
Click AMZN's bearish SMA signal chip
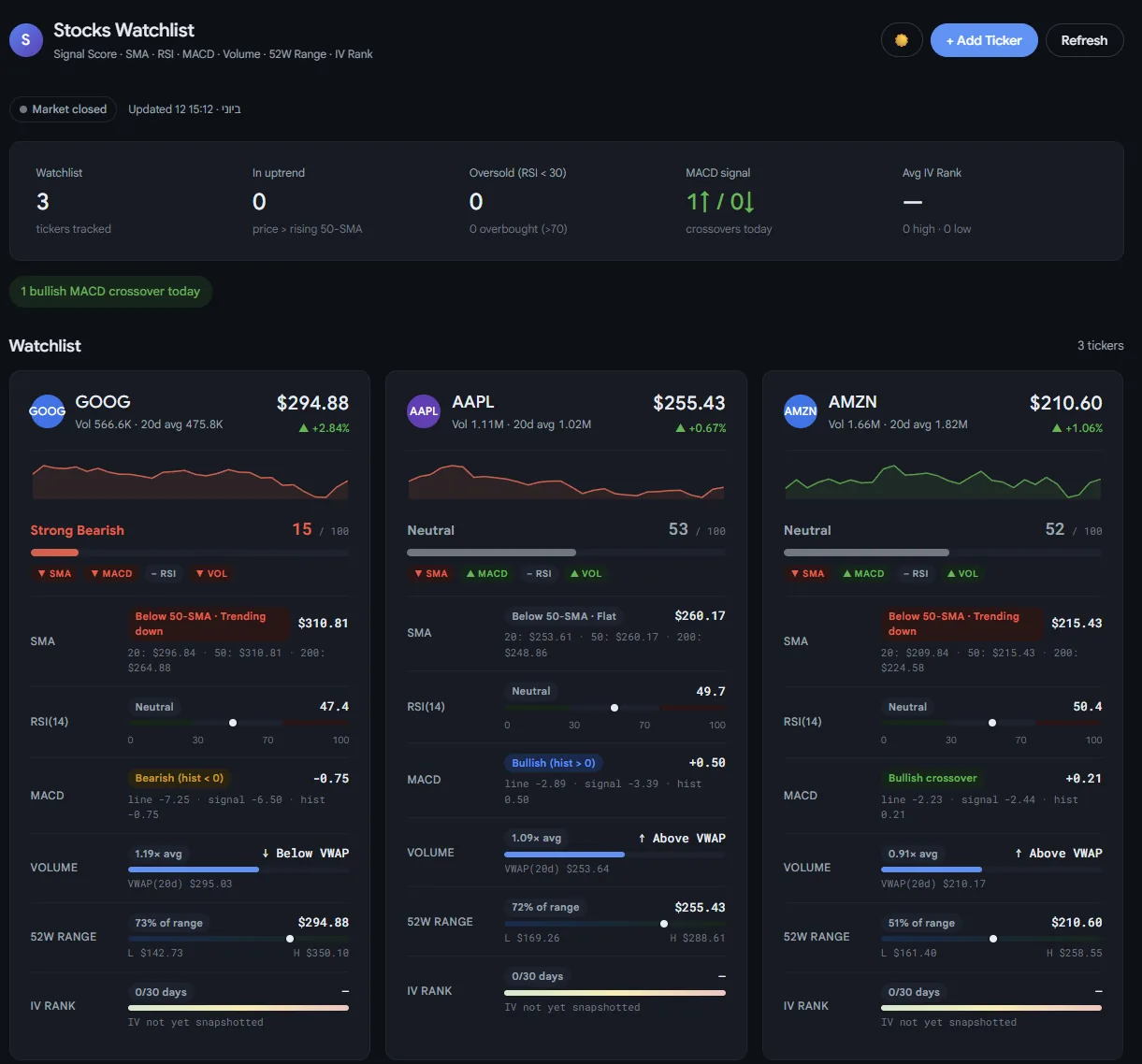coord(808,574)
